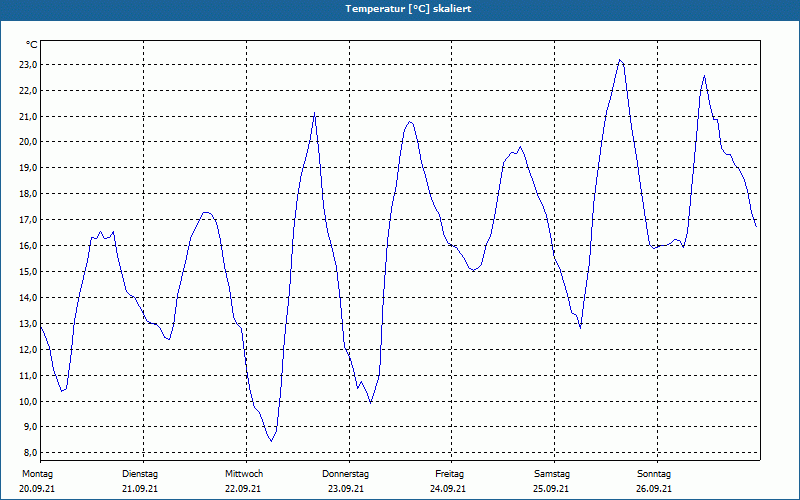Click the date 20.09.21
800x500 pixels.
37,489
